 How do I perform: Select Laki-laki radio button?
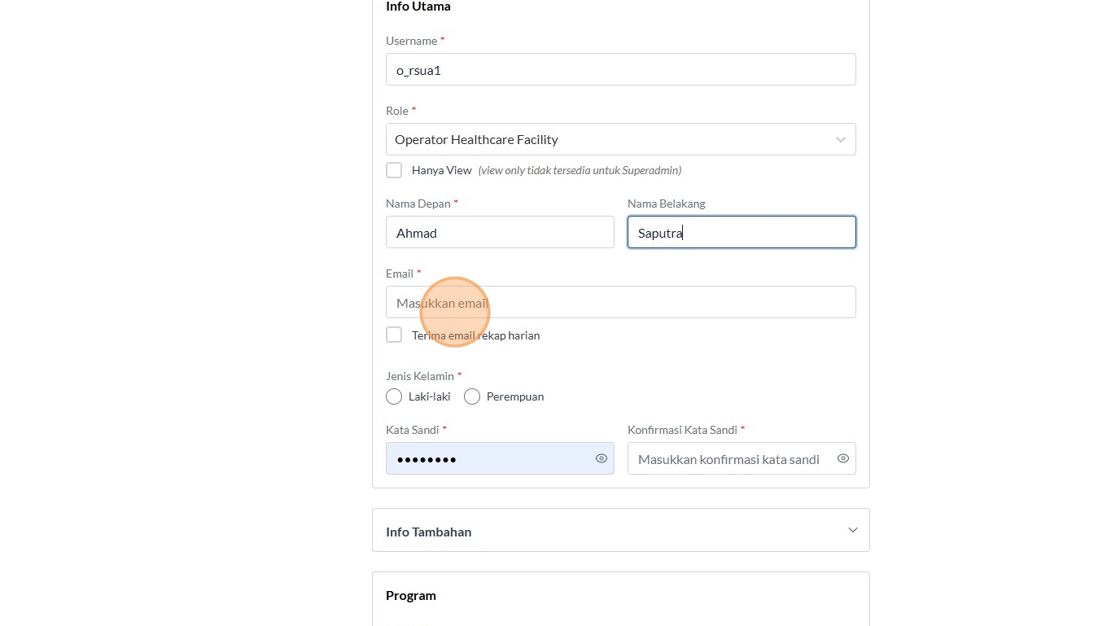point(394,397)
